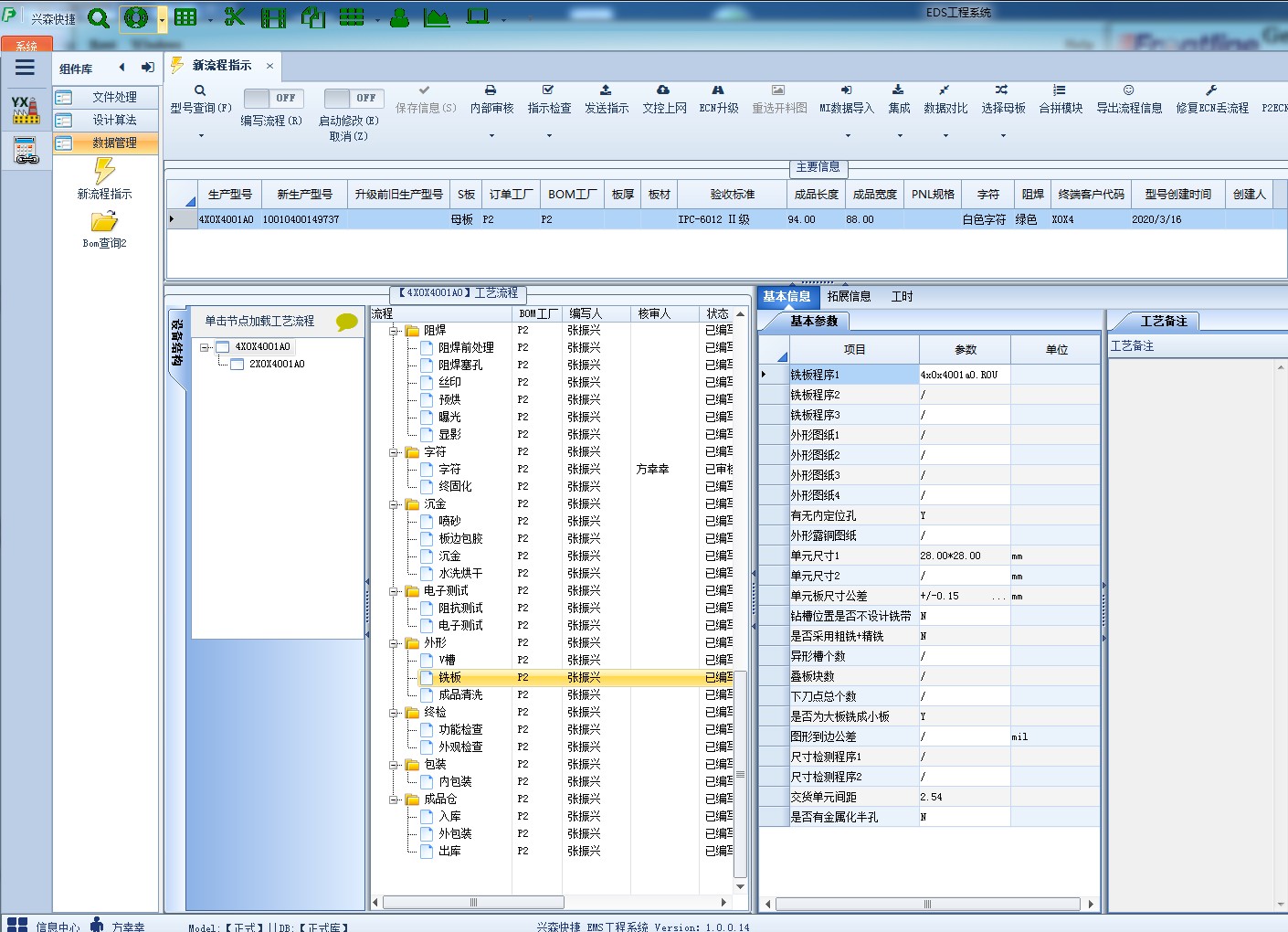Click the green person user icon
The width and height of the screenshot is (1288, 932).
(x=399, y=17)
